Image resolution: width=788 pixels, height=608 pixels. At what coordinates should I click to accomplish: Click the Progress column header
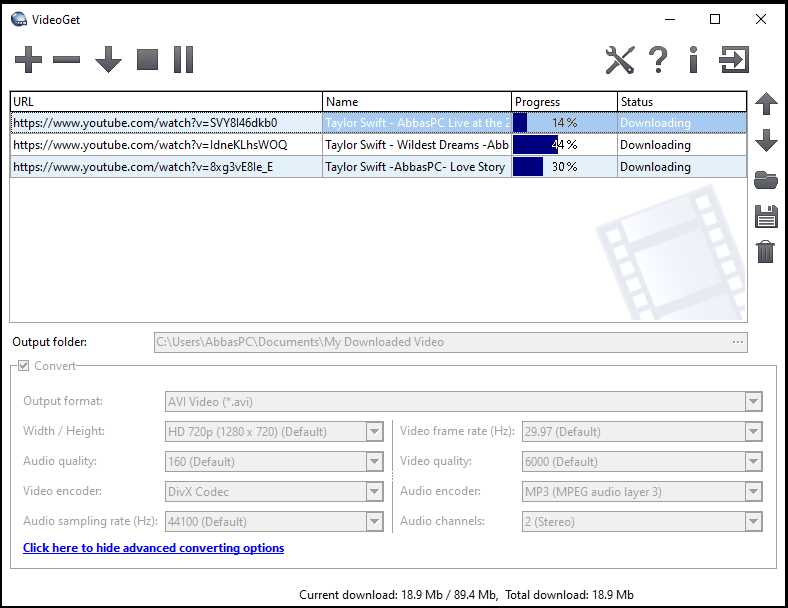click(x=564, y=102)
